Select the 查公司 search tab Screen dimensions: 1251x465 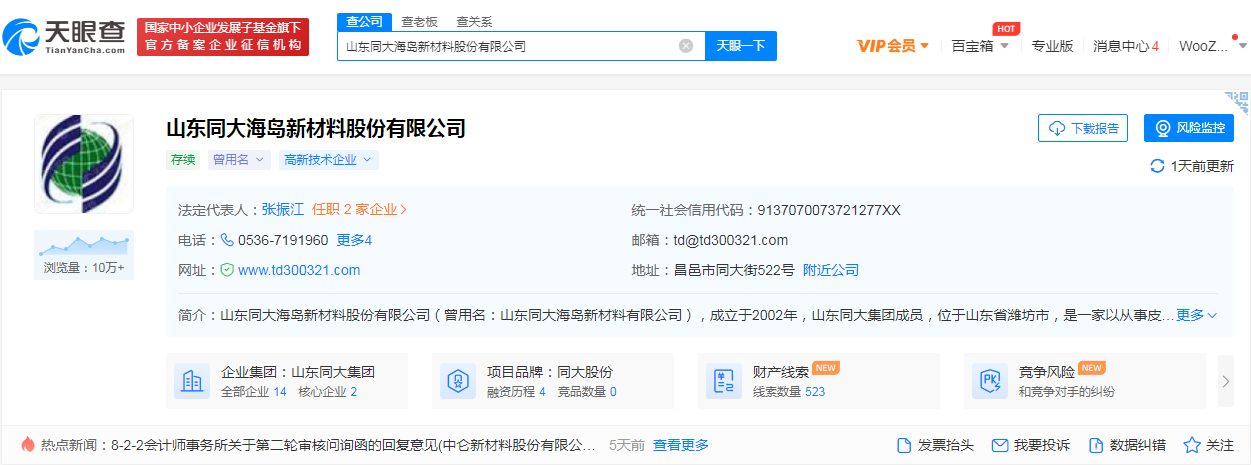364,21
